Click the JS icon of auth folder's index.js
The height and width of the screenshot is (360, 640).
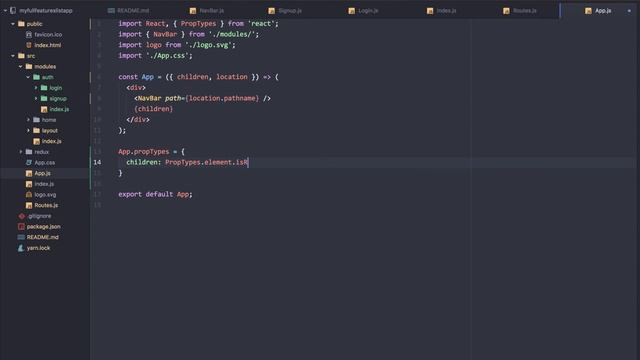pyautogui.click(x=44, y=109)
